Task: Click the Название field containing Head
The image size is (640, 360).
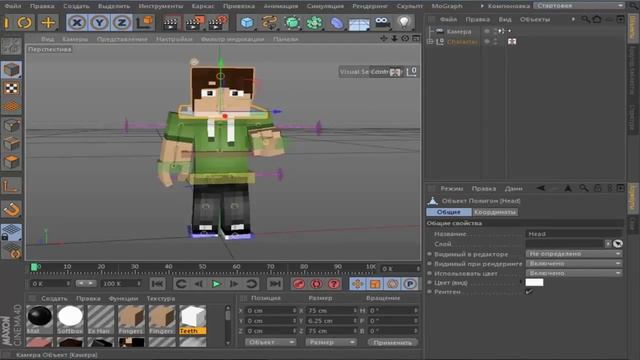Action: pyautogui.click(x=574, y=234)
